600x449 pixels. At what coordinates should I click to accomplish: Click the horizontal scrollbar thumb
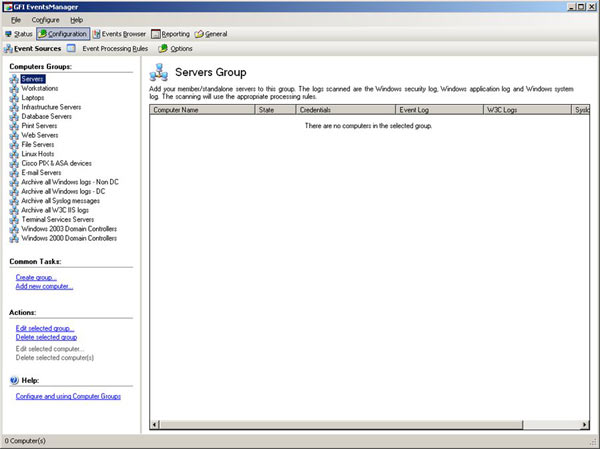[x=341, y=425]
